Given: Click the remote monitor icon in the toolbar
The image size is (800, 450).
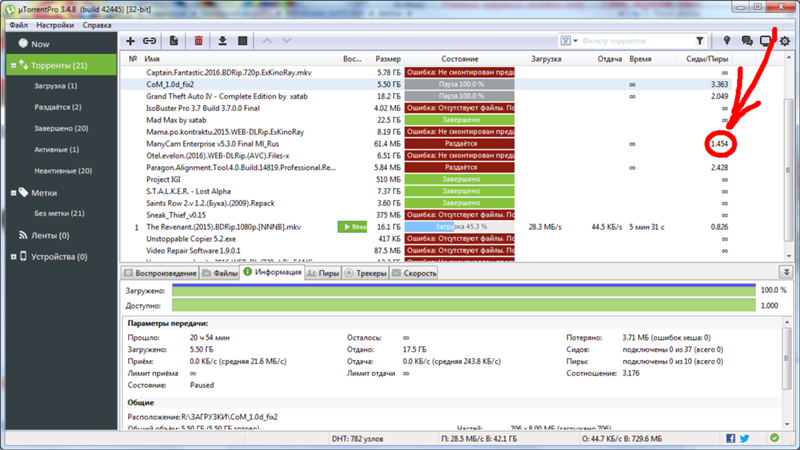Looking at the screenshot, I should (765, 41).
